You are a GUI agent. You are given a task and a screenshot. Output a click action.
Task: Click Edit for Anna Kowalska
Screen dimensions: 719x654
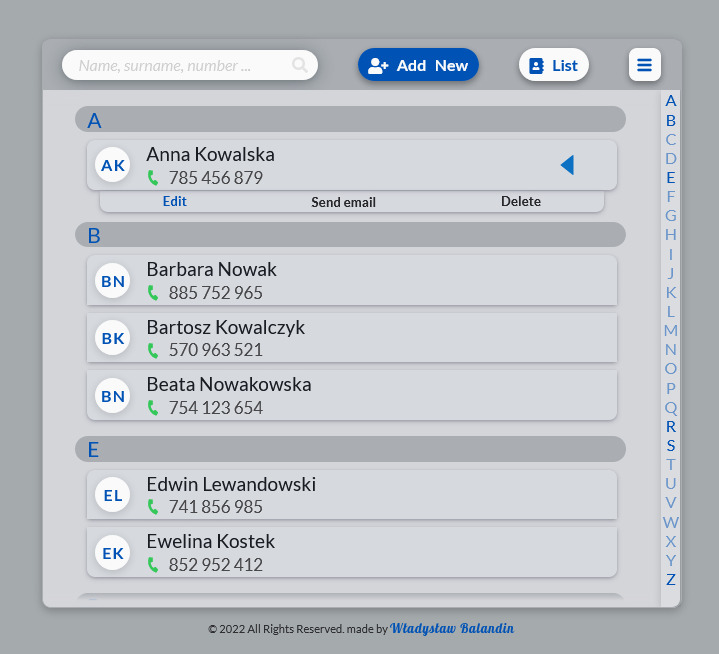click(x=175, y=201)
